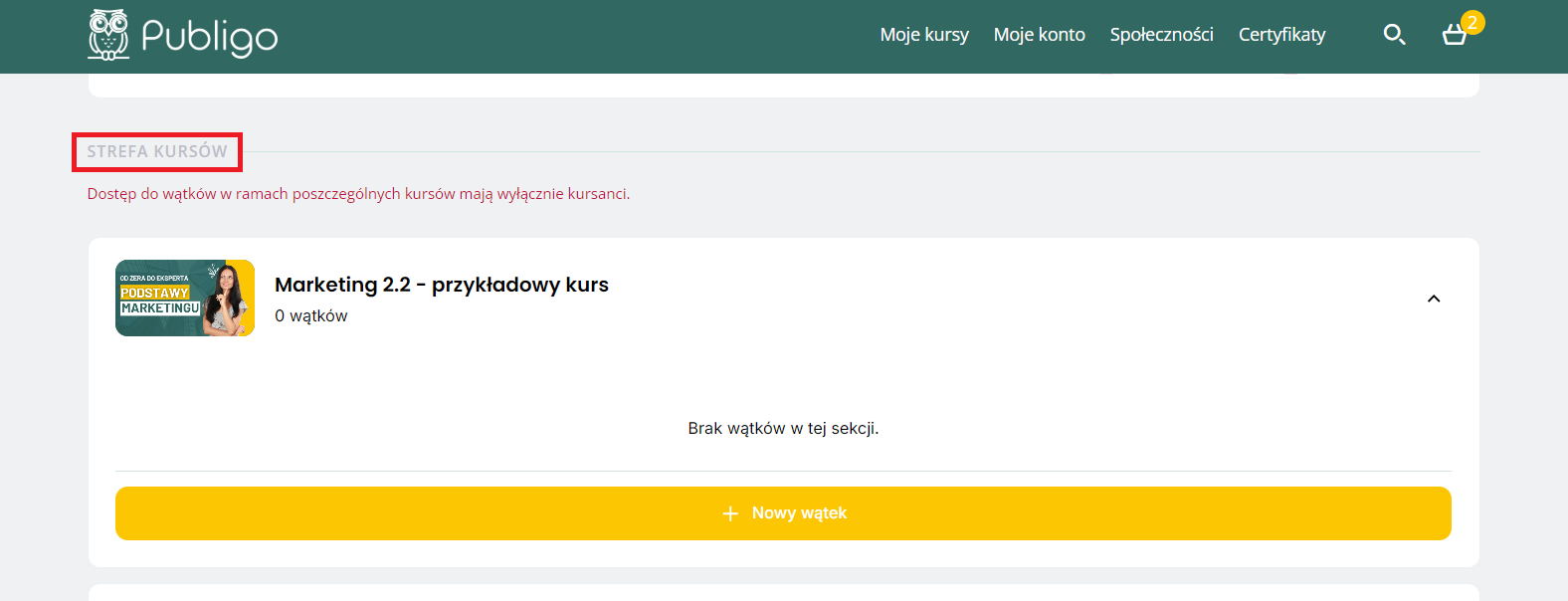1568x601 pixels.
Task: Click the Publigo owl logo icon
Action: (x=107, y=35)
